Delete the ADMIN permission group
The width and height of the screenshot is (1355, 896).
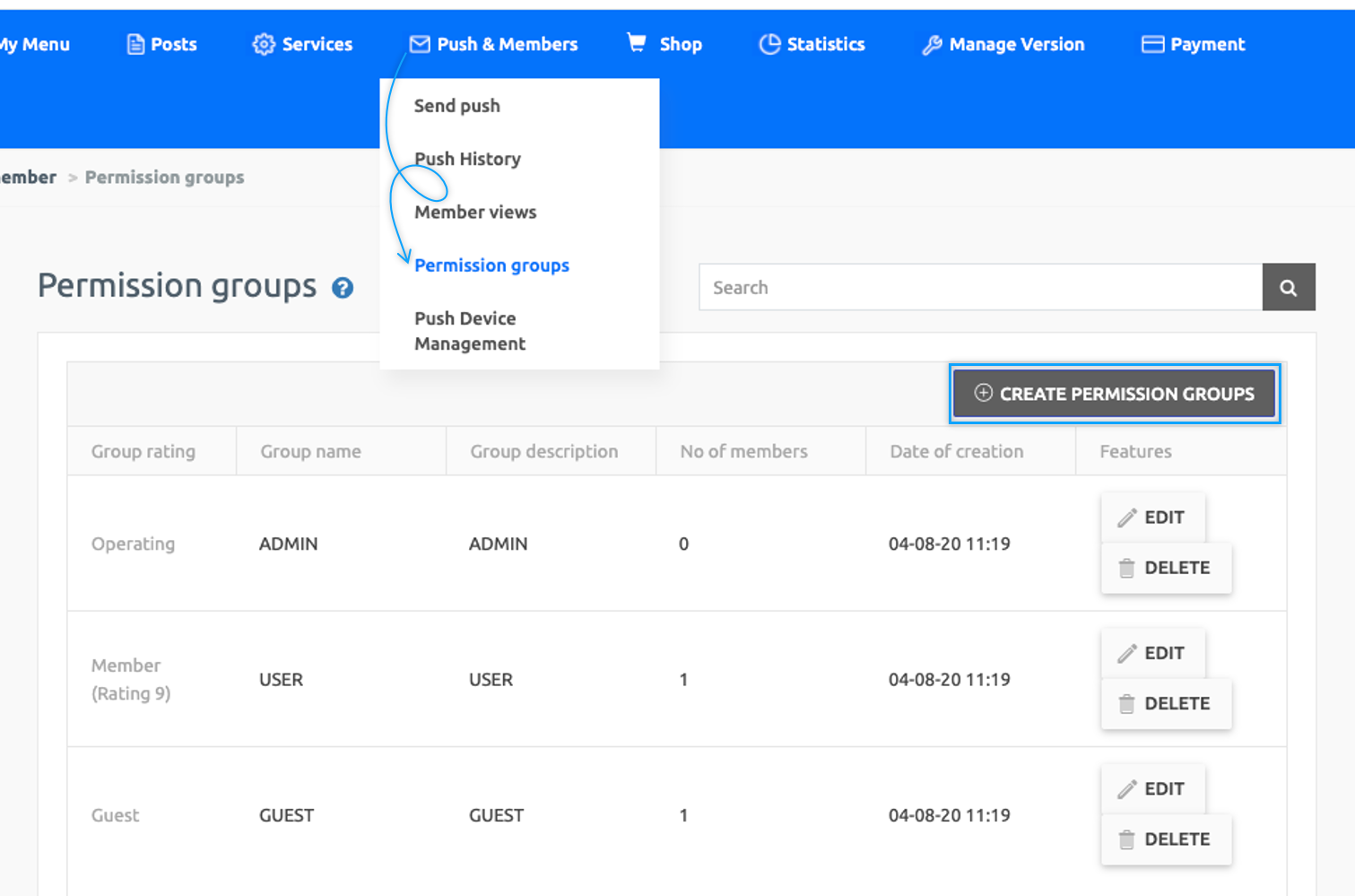coord(1165,568)
